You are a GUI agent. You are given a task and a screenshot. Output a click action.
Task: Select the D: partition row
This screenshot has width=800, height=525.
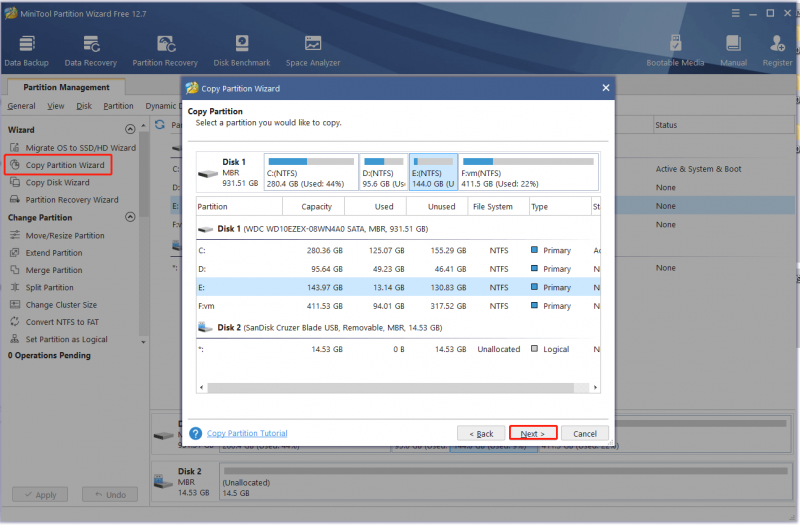point(398,269)
